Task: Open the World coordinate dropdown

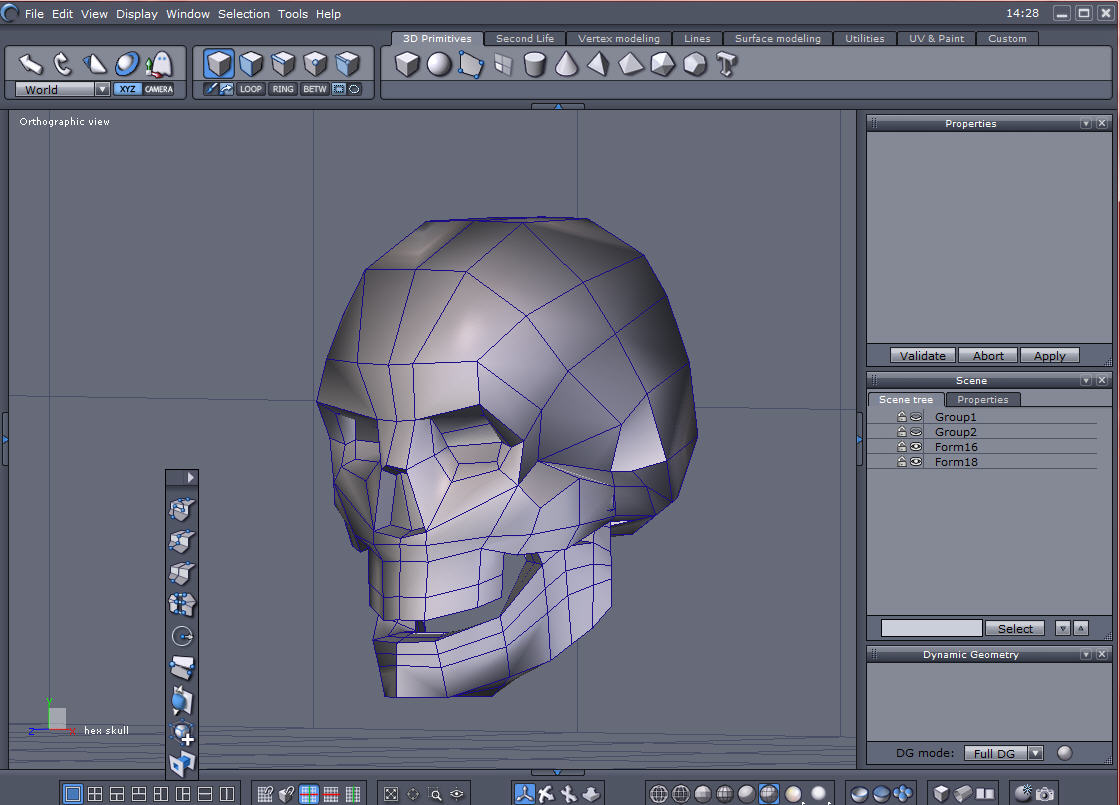Action: click(x=102, y=89)
